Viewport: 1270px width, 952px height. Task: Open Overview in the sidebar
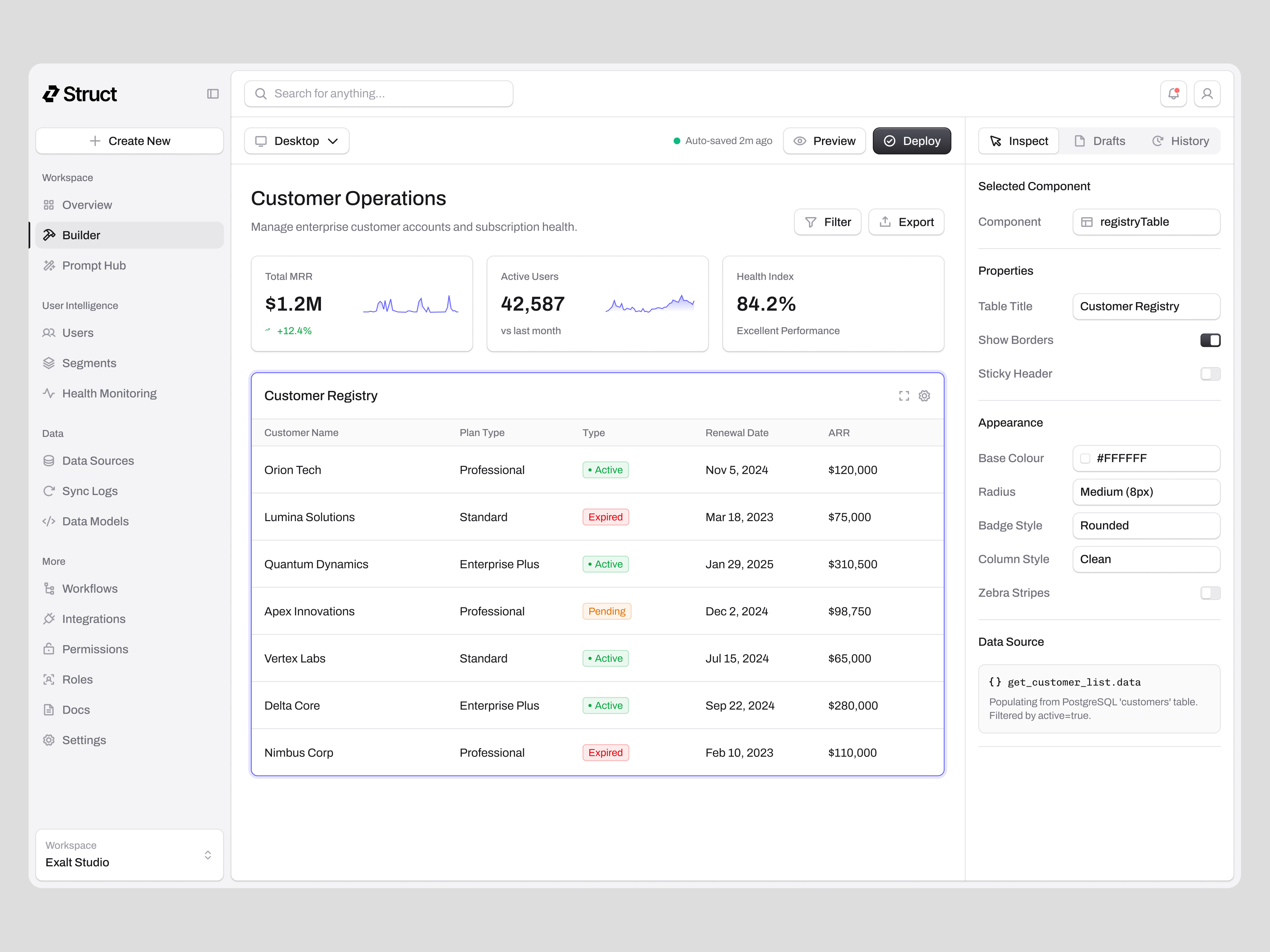coord(130,205)
